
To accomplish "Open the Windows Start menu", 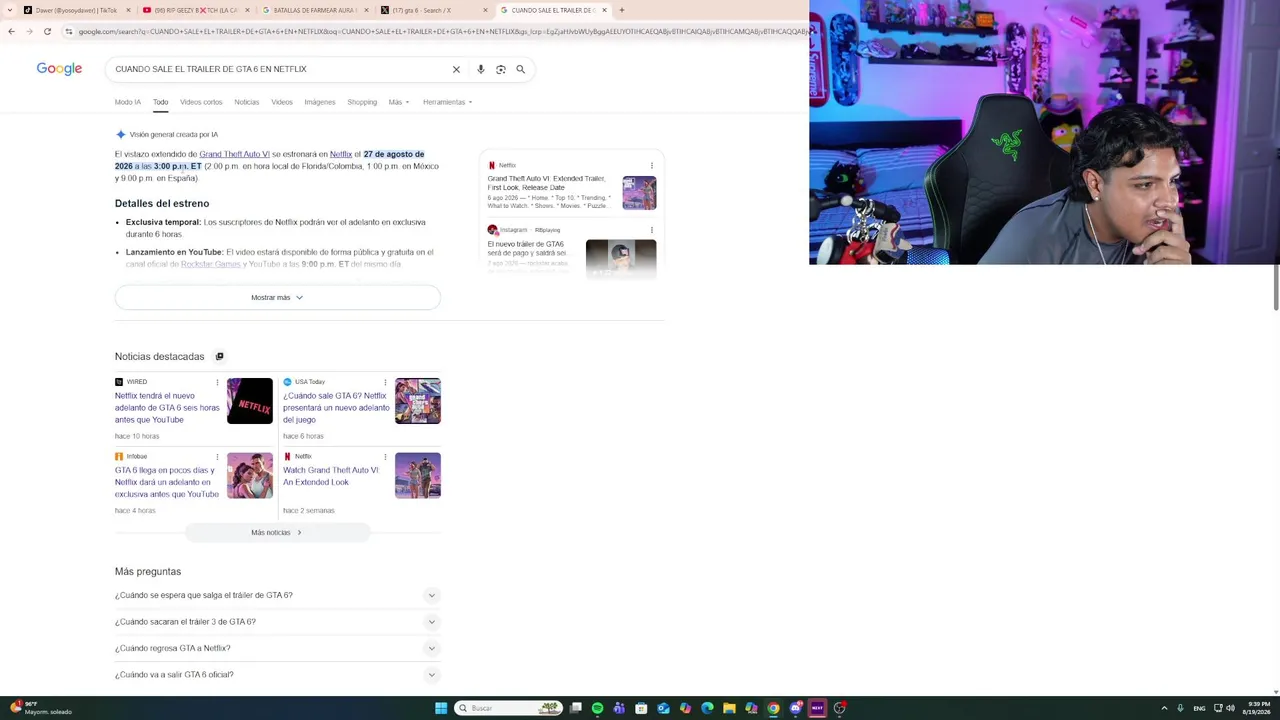I will pyautogui.click(x=441, y=708).
